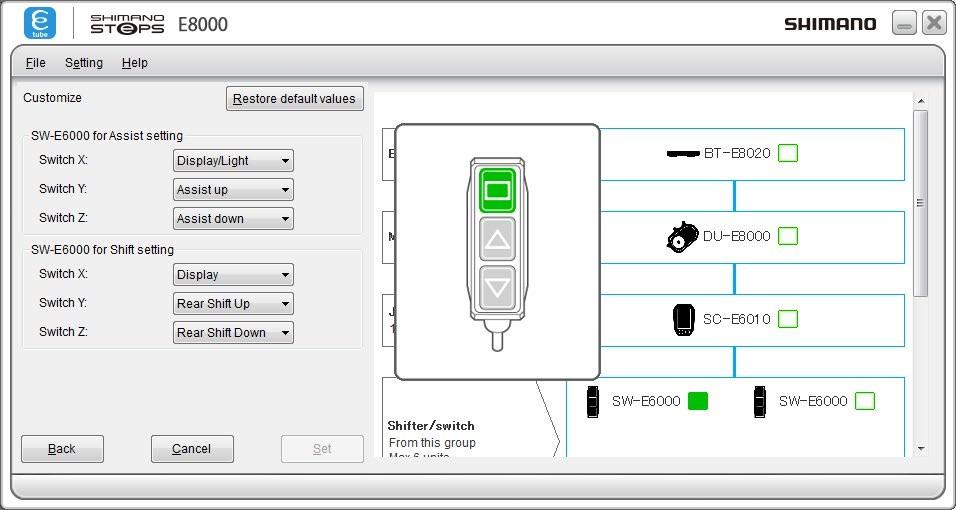Toggle BT-E8020 selection checkbox
The height and width of the screenshot is (510, 956).
click(788, 153)
